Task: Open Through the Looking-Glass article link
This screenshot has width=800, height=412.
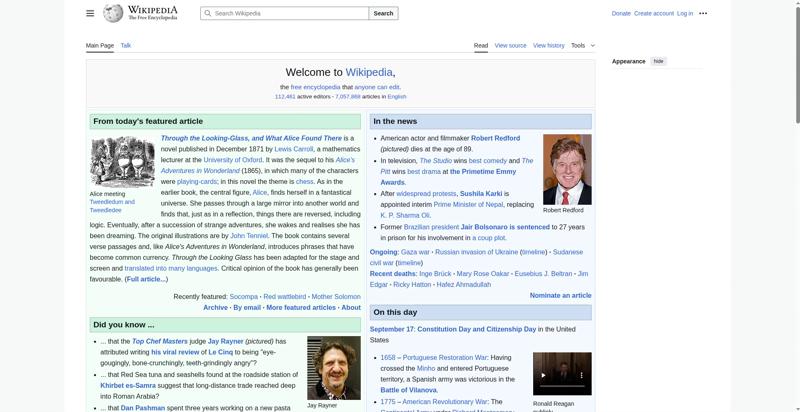Action: (x=251, y=138)
